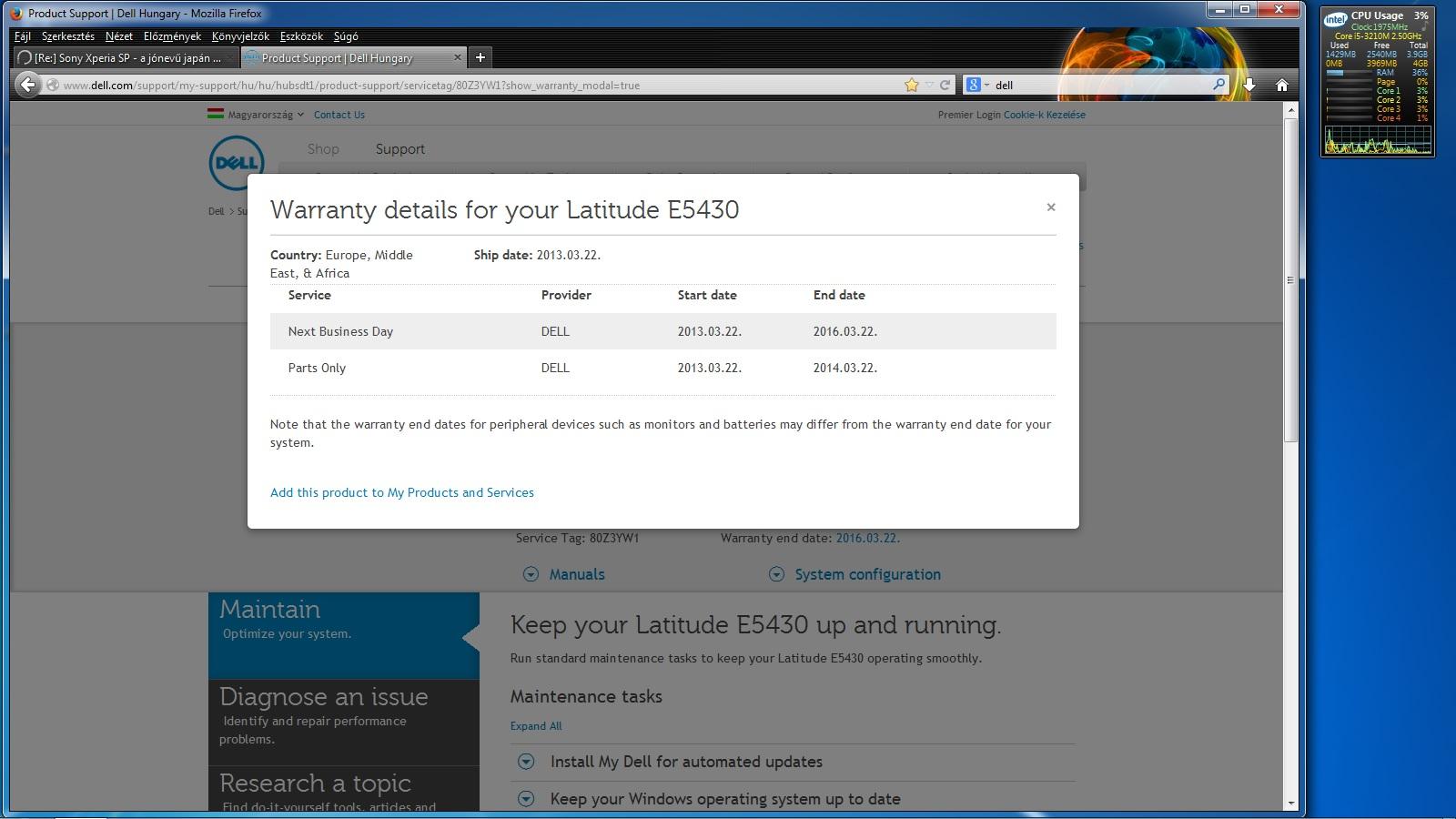Expand System configuration section
1456x819 pixels.
click(854, 574)
